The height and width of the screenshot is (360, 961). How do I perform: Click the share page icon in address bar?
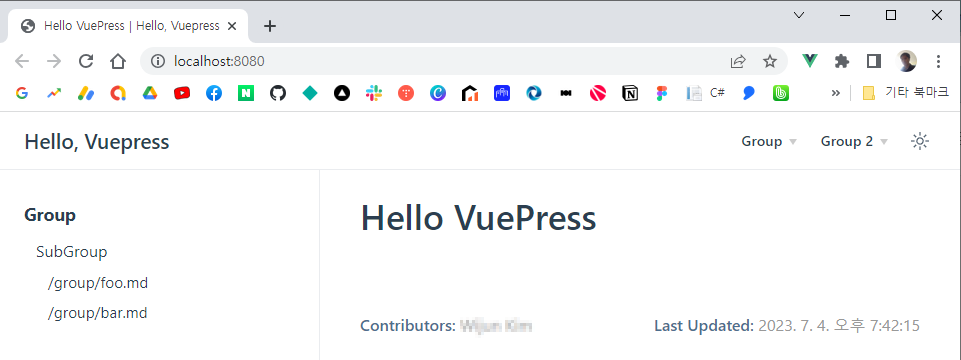tap(738, 61)
